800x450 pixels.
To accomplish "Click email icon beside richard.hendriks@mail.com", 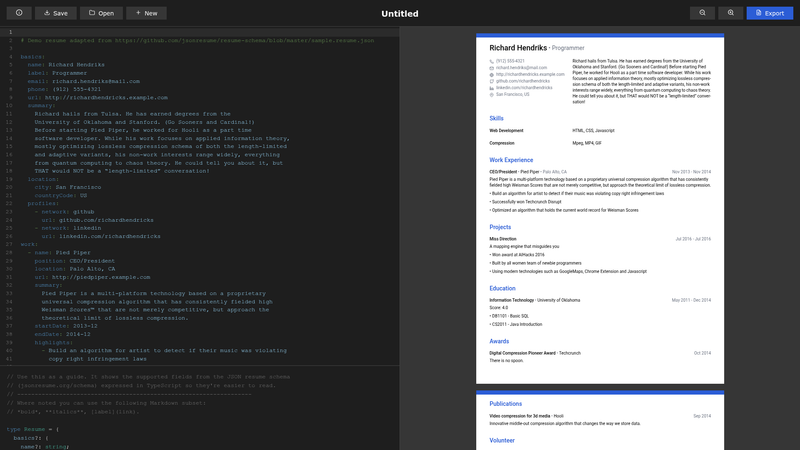I will coord(491,68).
